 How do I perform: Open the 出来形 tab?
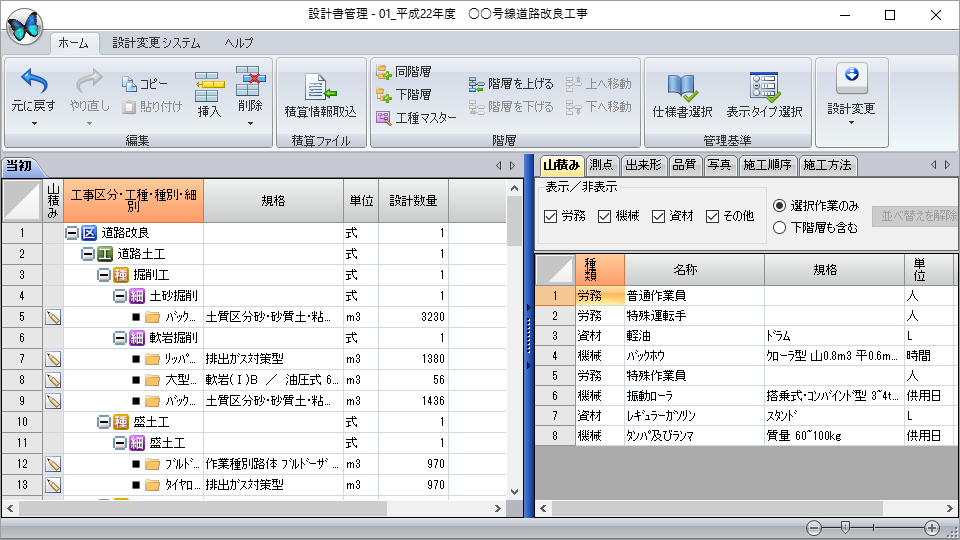tap(642, 165)
